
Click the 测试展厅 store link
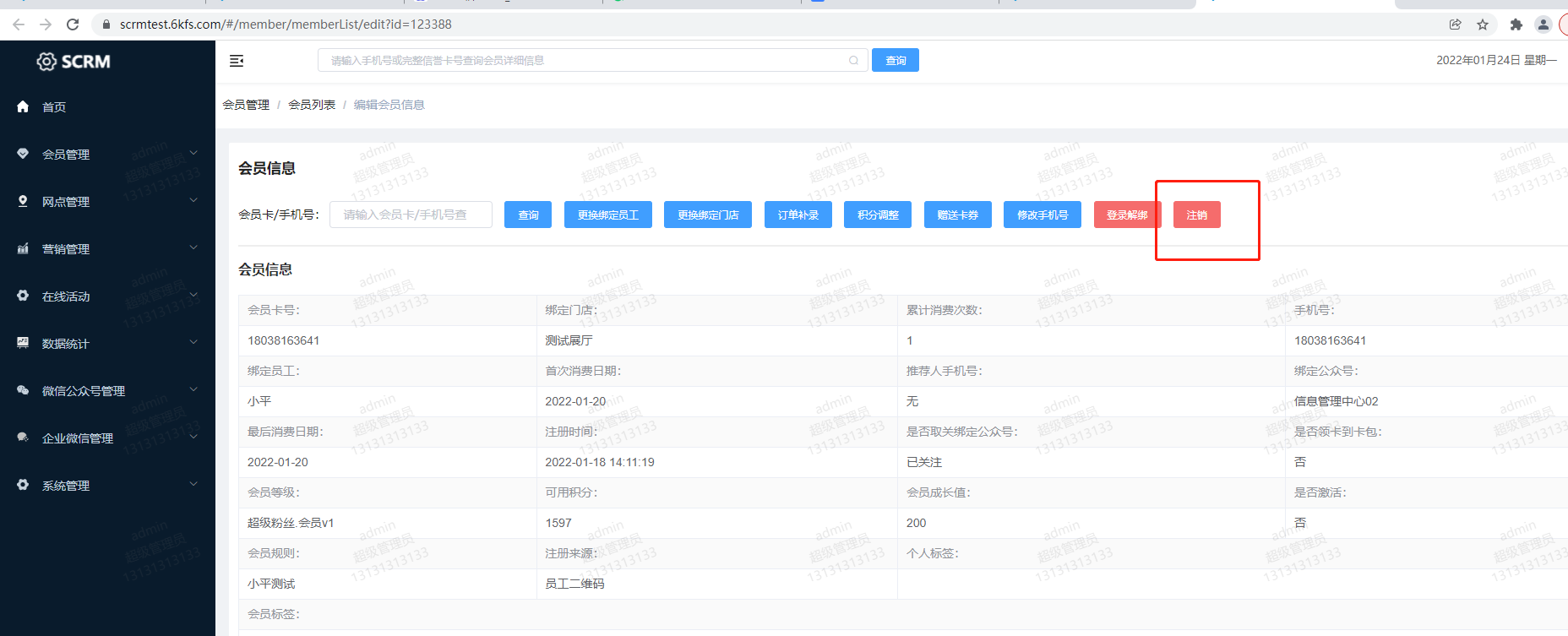pyautogui.click(x=569, y=340)
